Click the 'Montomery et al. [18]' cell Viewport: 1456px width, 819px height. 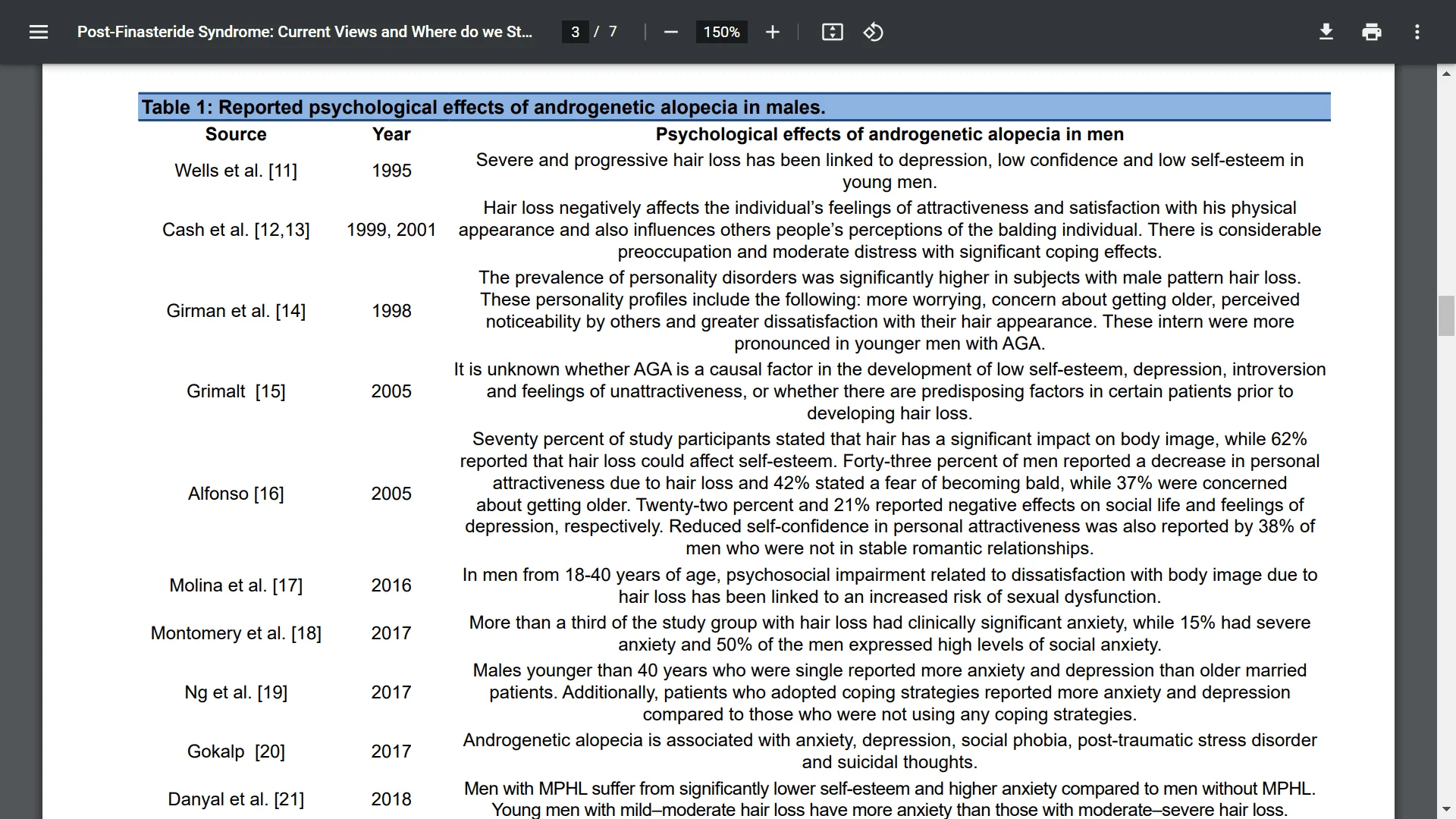(236, 633)
